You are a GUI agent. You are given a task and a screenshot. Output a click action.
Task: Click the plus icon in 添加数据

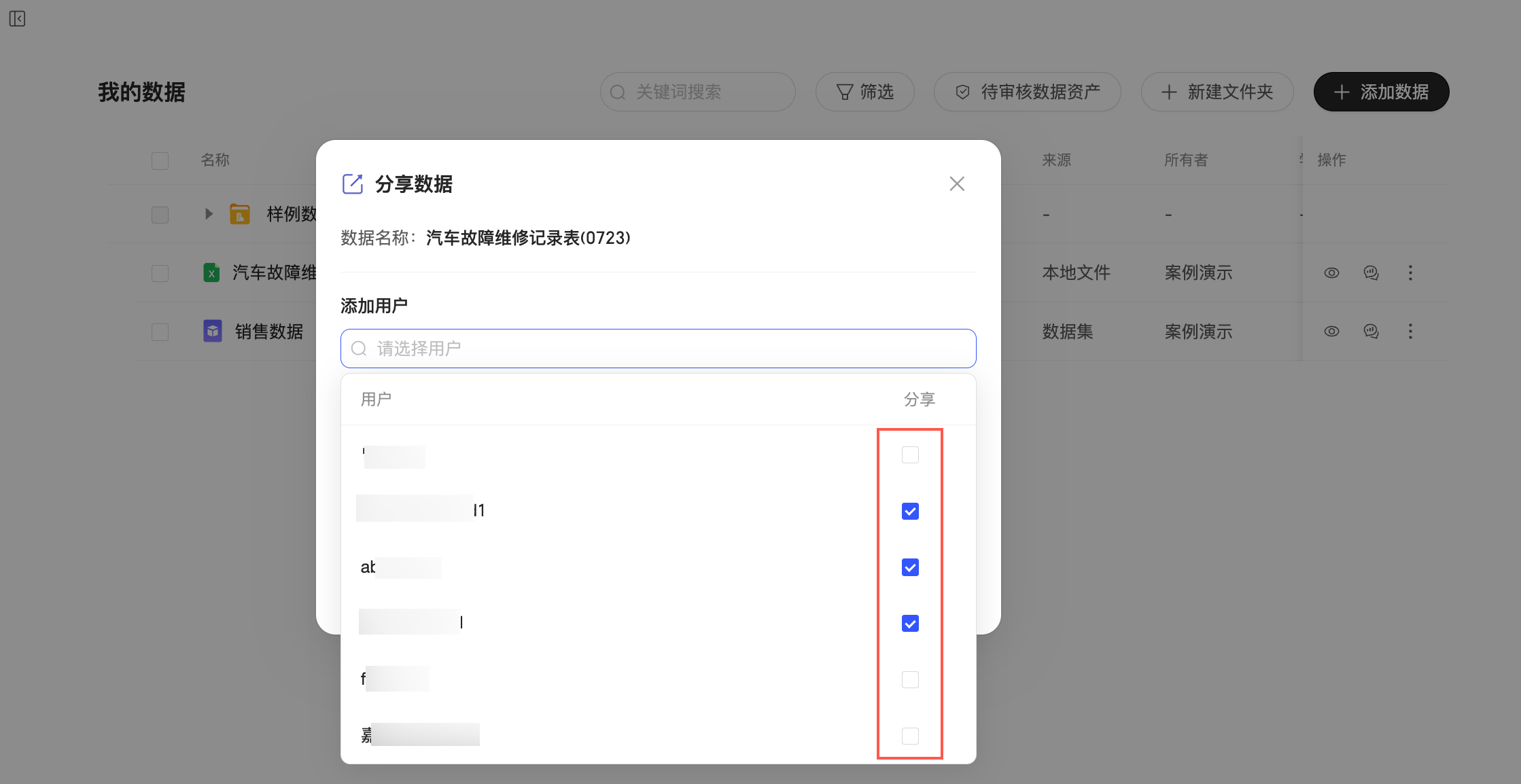pyautogui.click(x=1342, y=92)
